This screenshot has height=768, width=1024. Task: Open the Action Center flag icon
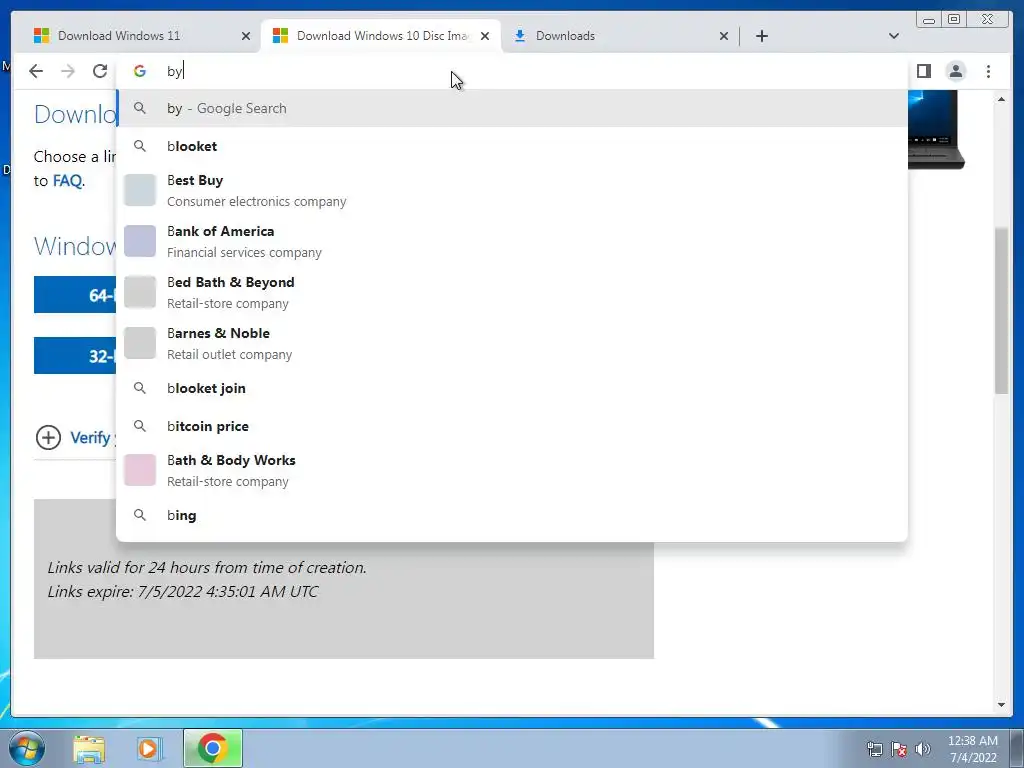[899, 749]
